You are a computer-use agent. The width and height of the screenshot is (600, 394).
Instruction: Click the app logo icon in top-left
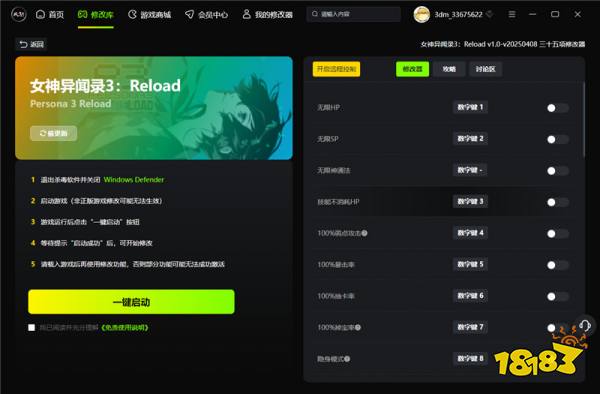click(19, 15)
